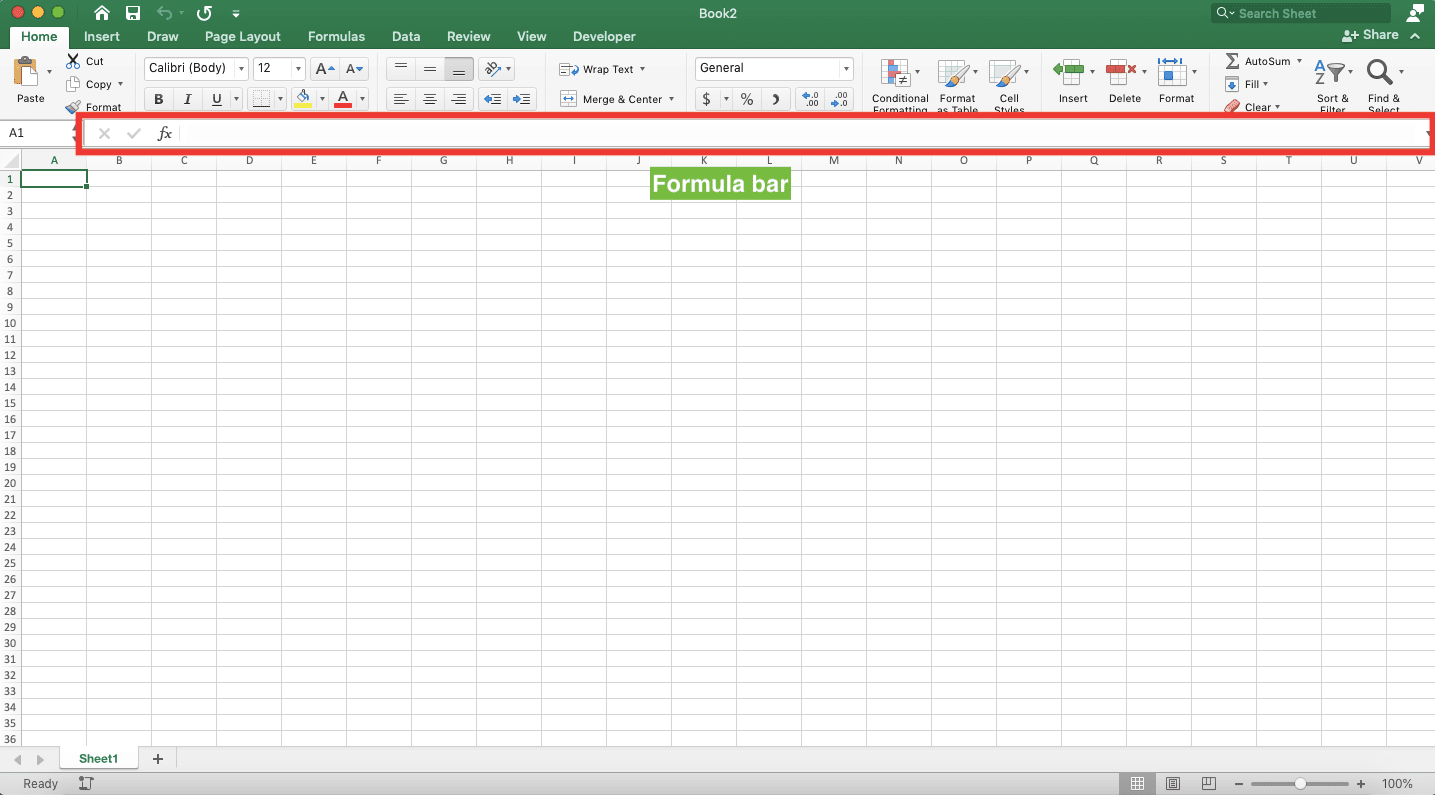This screenshot has height=795, width=1435.
Task: Expand the font color dropdown arrow
Action: [x=362, y=99]
